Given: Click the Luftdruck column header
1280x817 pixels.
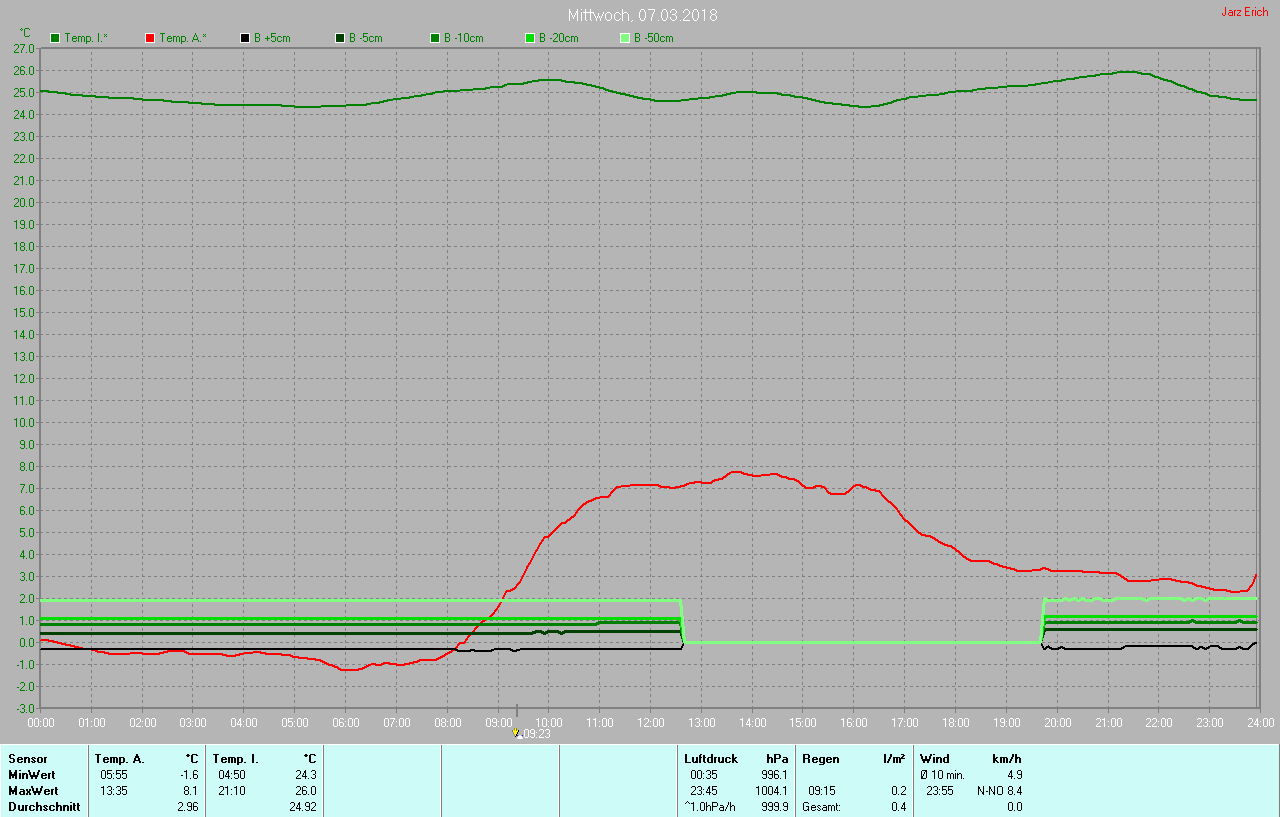Looking at the screenshot, I should point(710,759).
